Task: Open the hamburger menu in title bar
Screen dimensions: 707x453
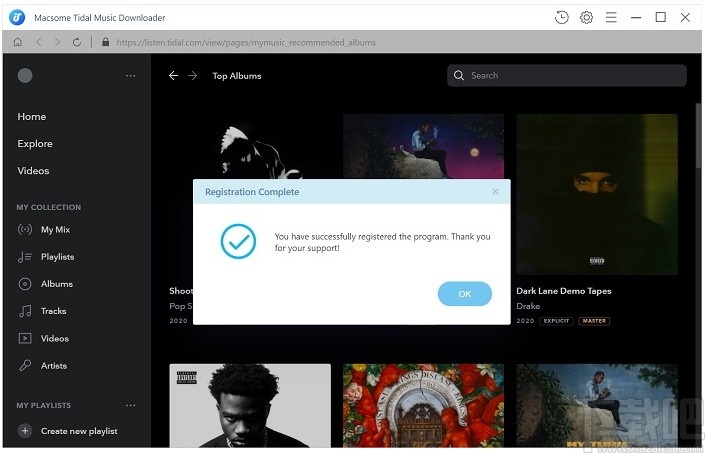Action: tap(611, 18)
